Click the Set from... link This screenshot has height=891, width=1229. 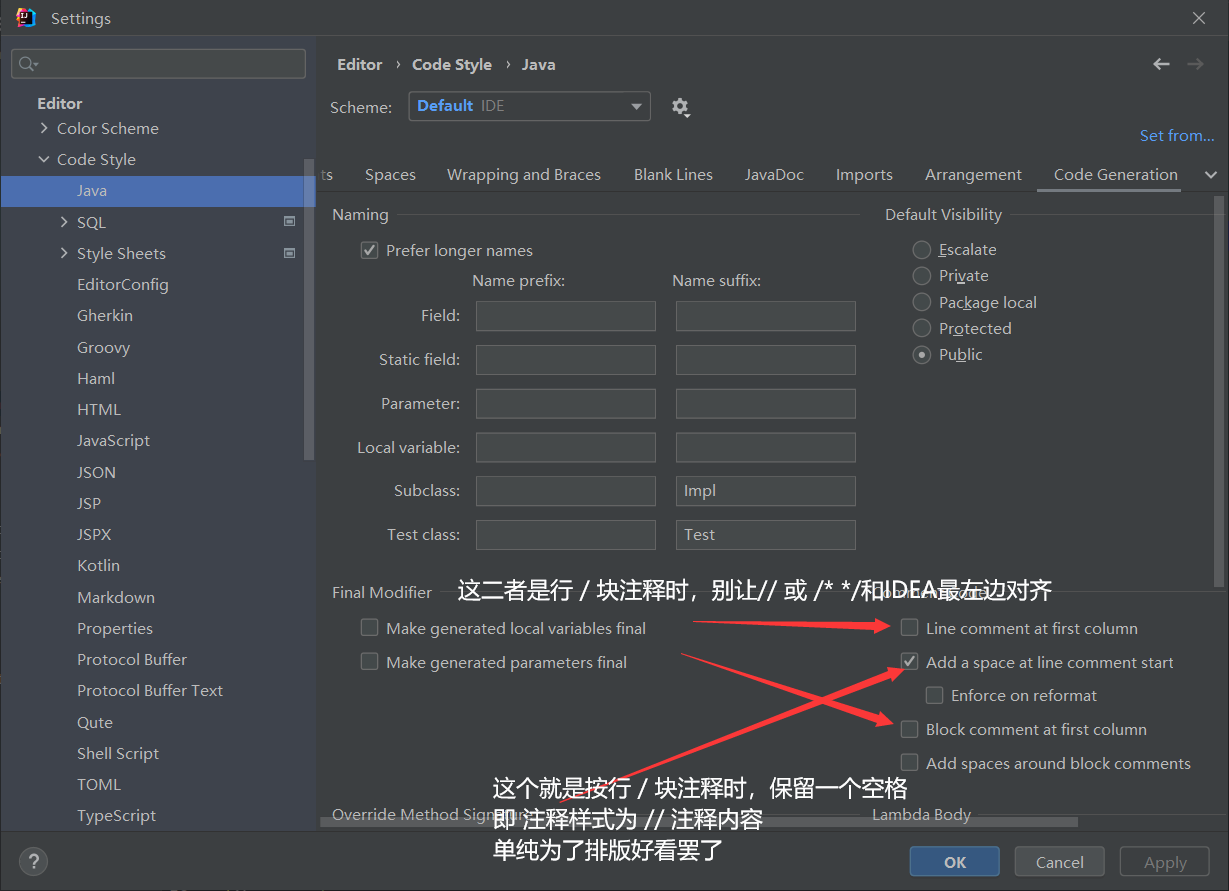click(1177, 136)
